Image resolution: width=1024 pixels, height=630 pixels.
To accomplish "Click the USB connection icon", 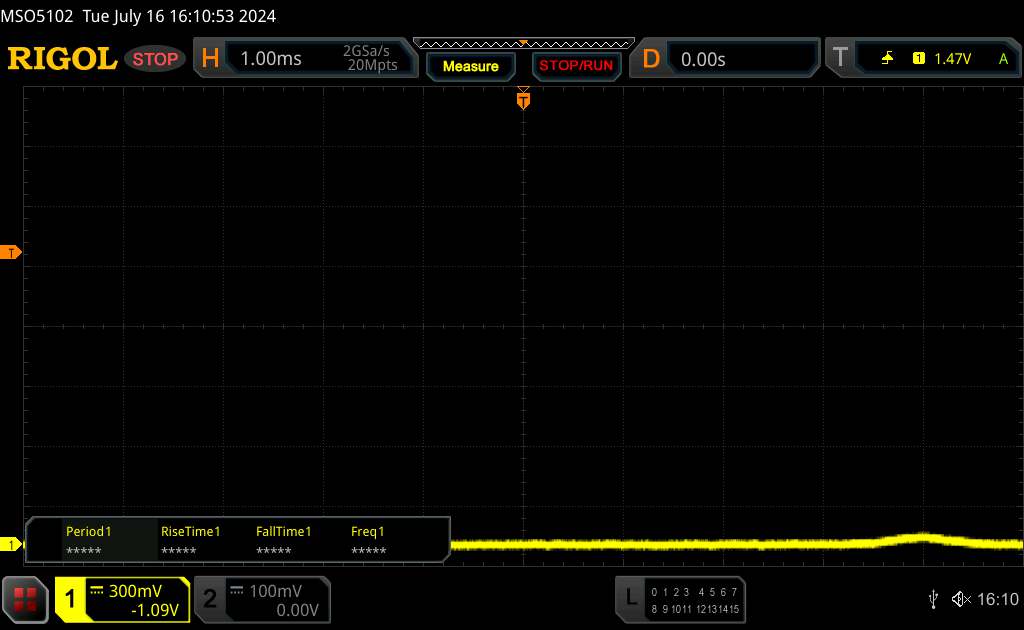I will pos(933,599).
